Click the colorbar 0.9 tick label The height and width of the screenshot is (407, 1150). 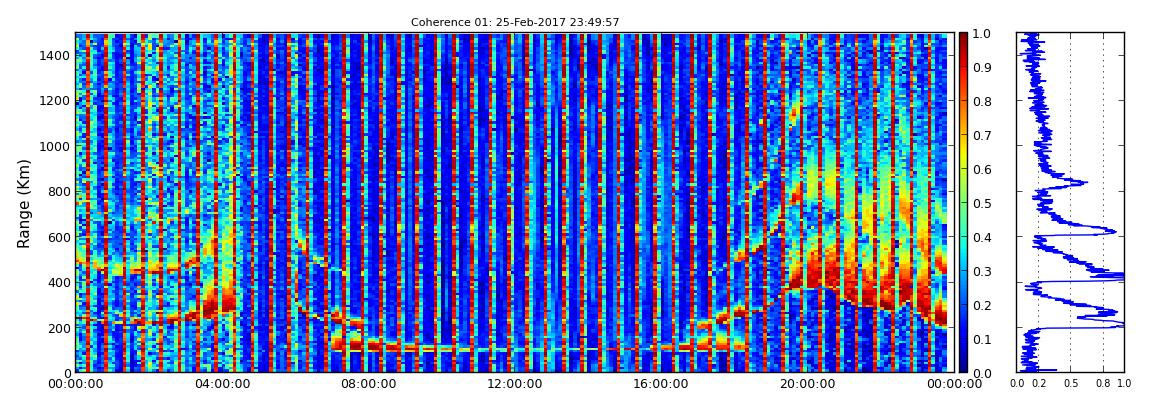tap(984, 67)
